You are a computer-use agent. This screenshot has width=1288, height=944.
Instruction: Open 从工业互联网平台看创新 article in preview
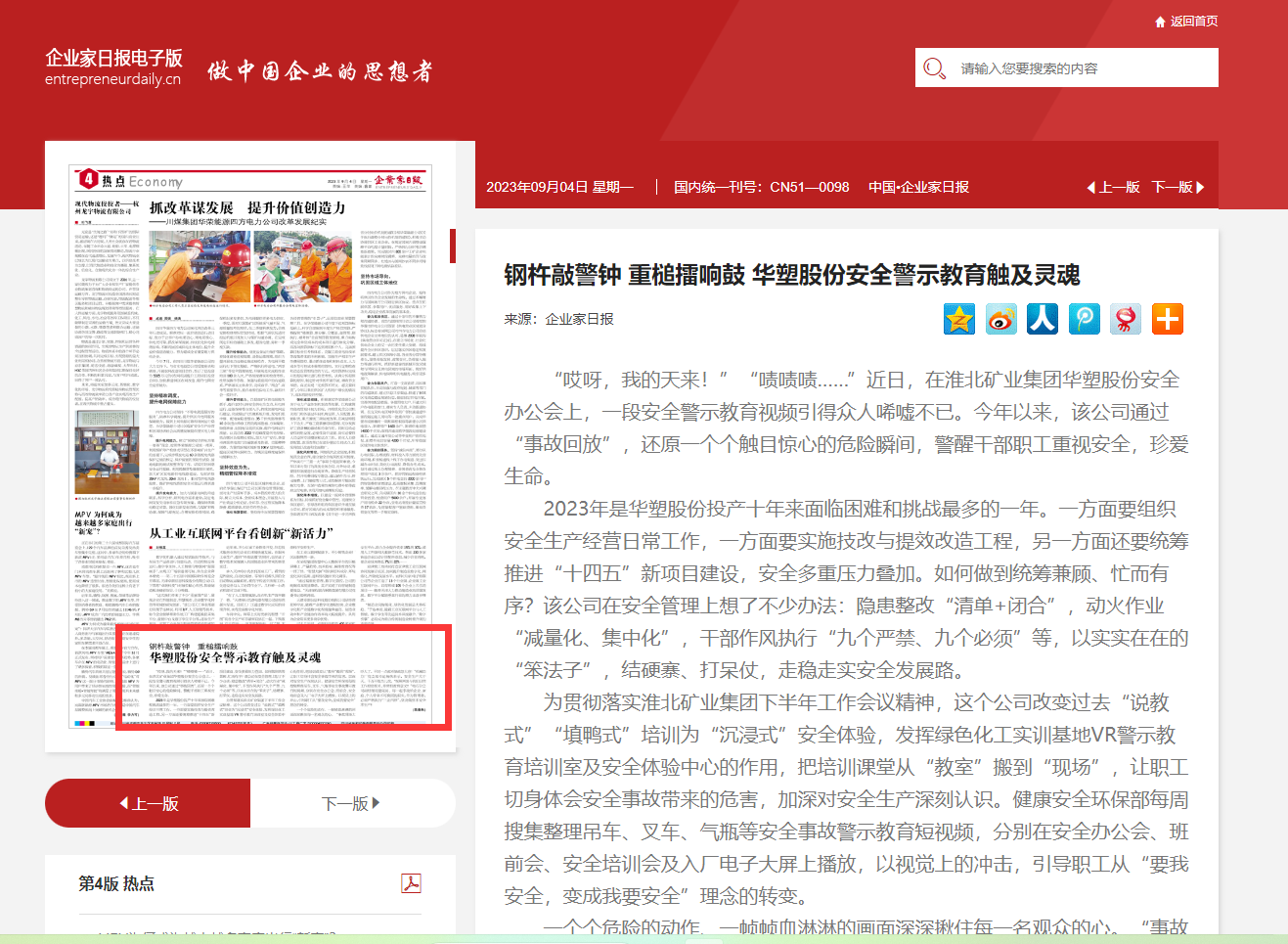[x=242, y=533]
